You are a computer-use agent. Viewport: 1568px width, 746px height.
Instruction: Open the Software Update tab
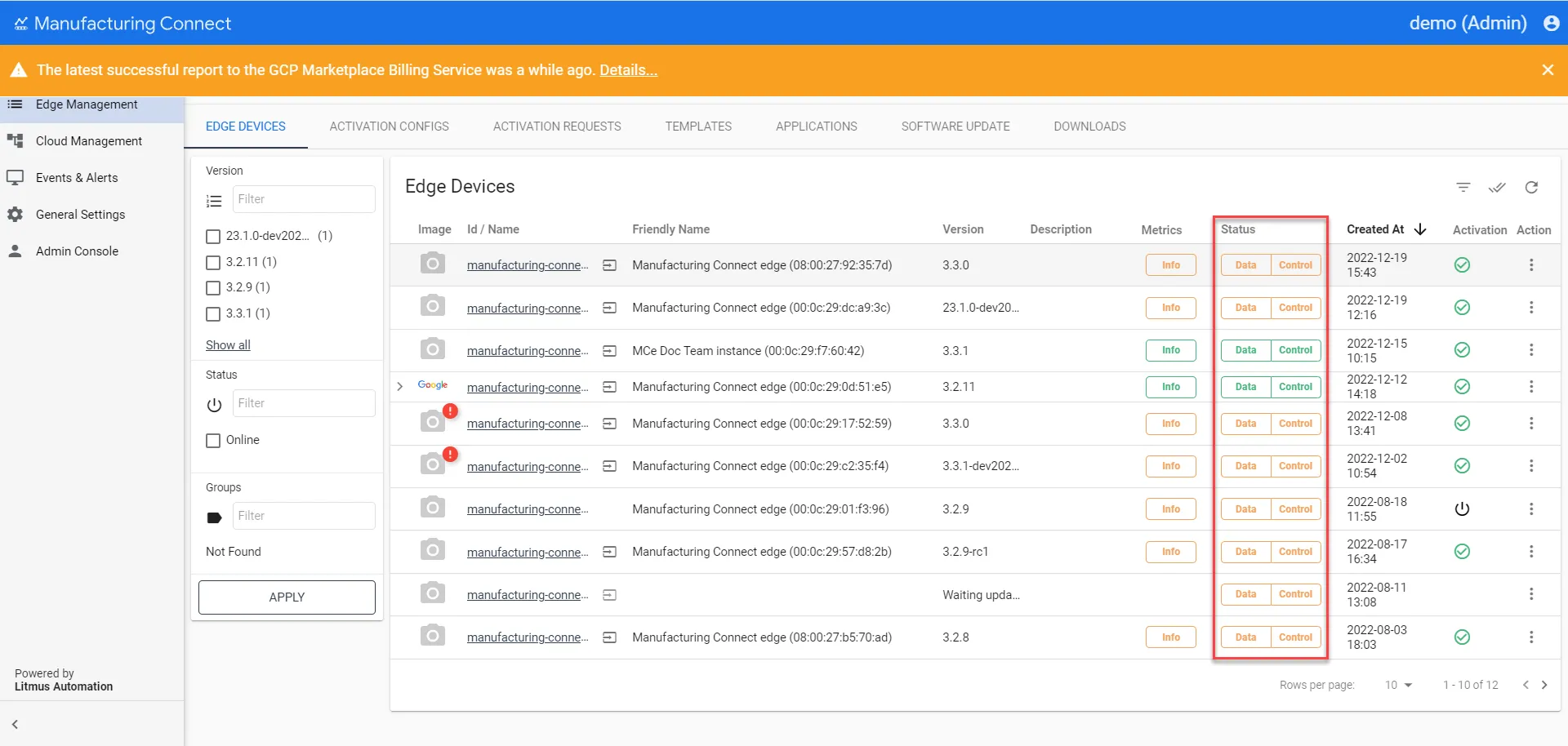point(955,127)
